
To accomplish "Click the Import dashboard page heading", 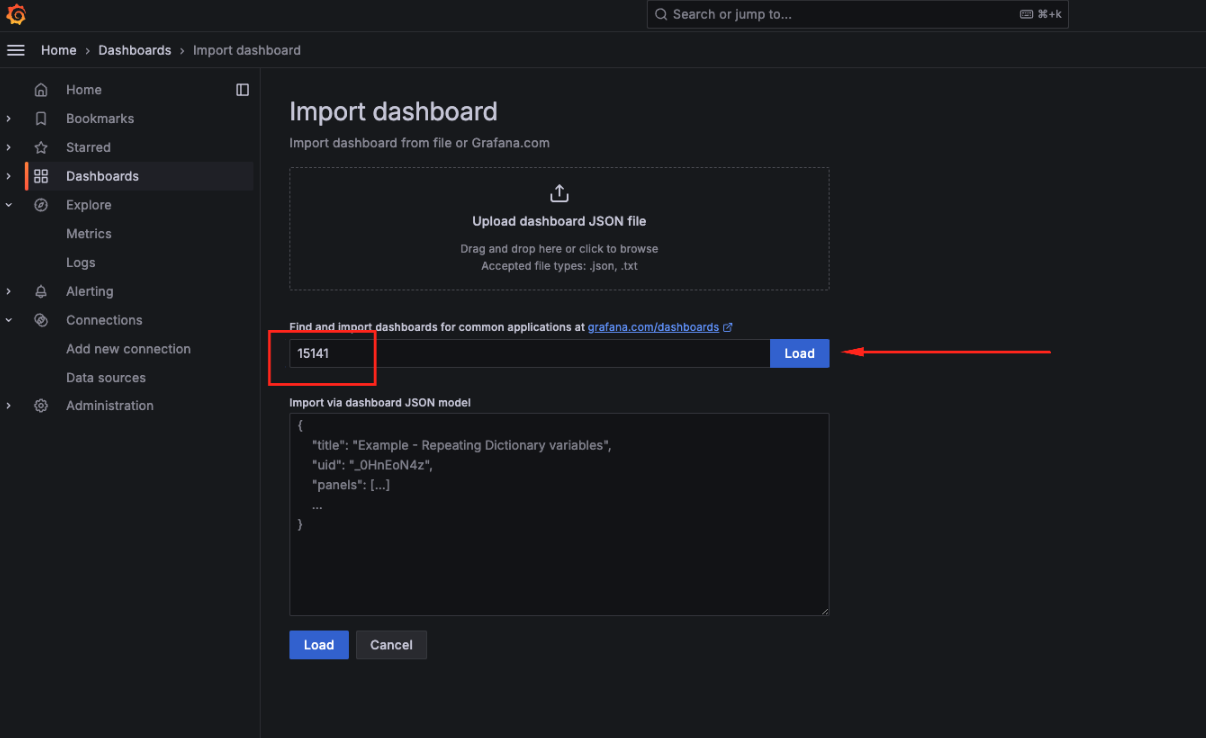I will click(393, 111).
